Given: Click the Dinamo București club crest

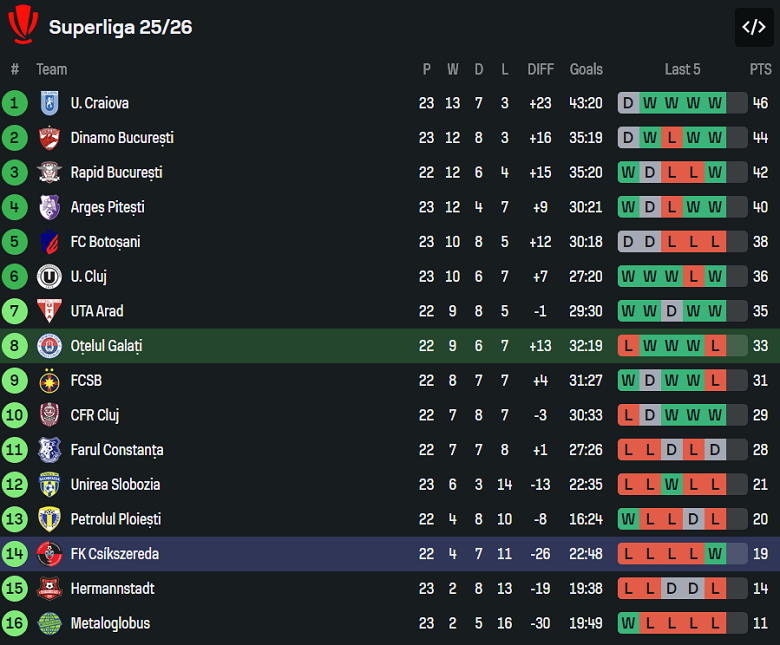Looking at the screenshot, I should [49, 138].
